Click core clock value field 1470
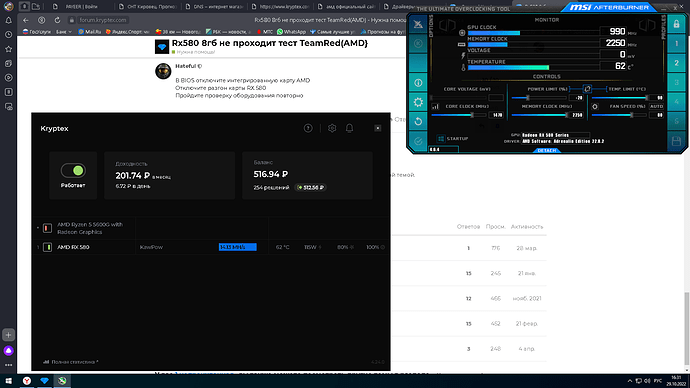Screen dimensions: 690x388 (496, 115)
